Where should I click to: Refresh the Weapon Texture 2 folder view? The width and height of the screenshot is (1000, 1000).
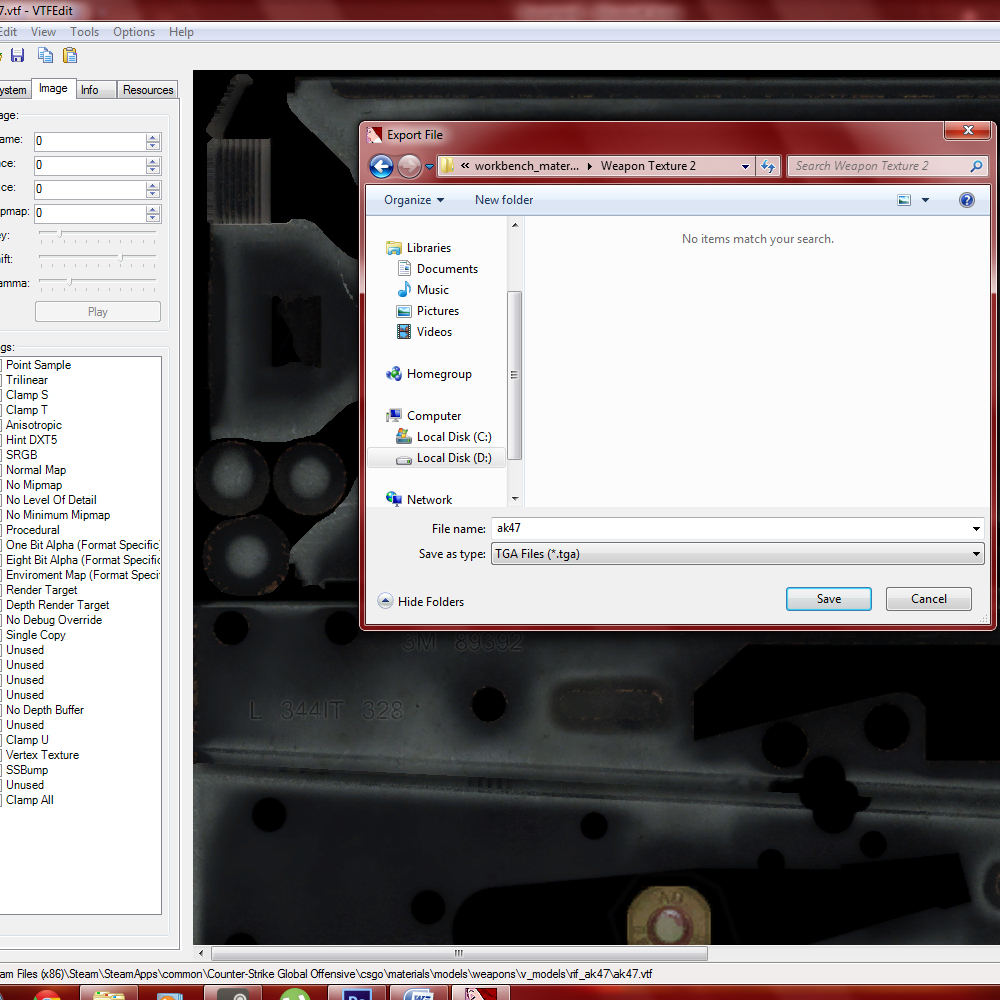[768, 166]
